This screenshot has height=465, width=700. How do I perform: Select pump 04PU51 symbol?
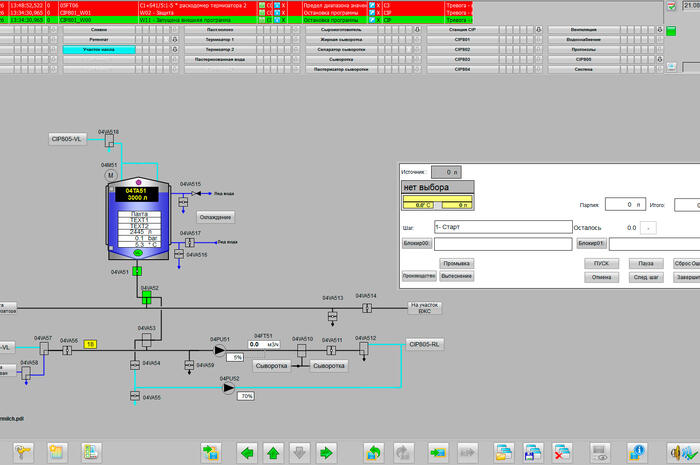point(219,350)
